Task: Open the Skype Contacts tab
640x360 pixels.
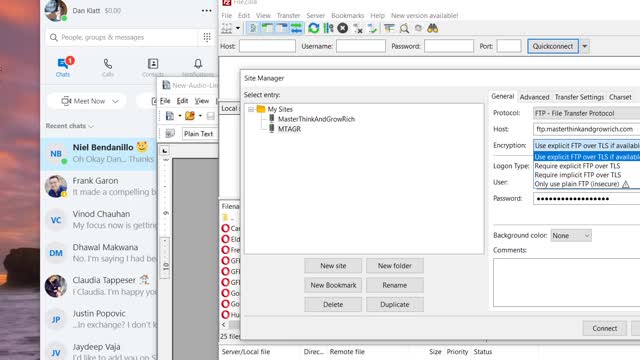Action: 153,67
